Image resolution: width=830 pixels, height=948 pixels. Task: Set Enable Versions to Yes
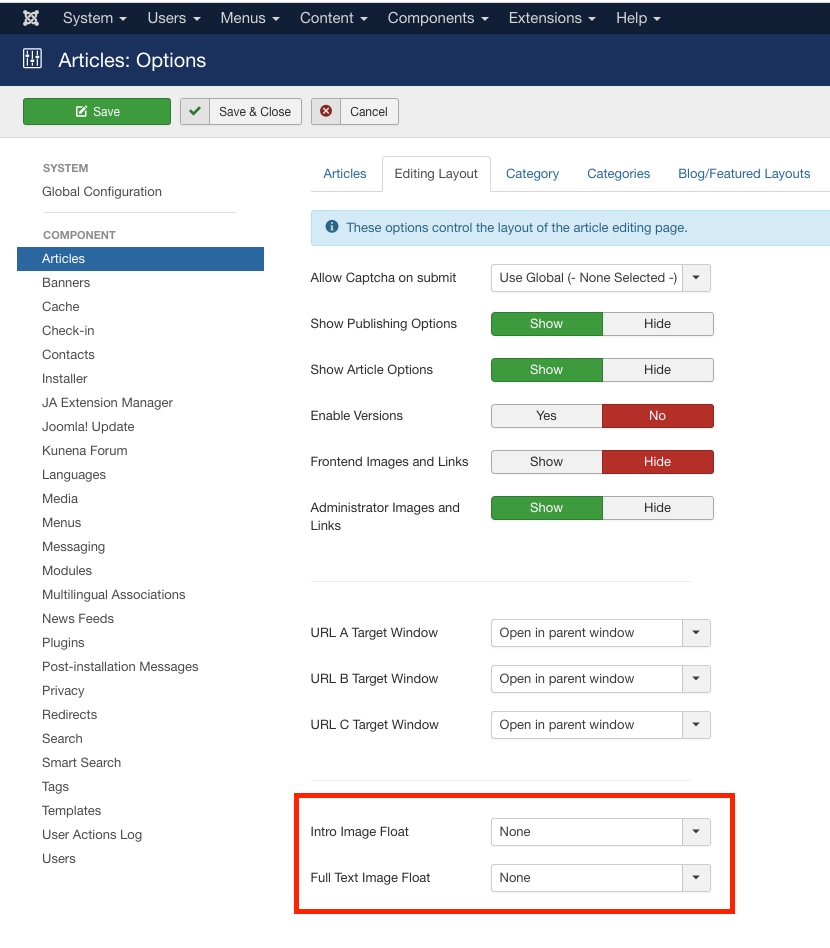546,416
